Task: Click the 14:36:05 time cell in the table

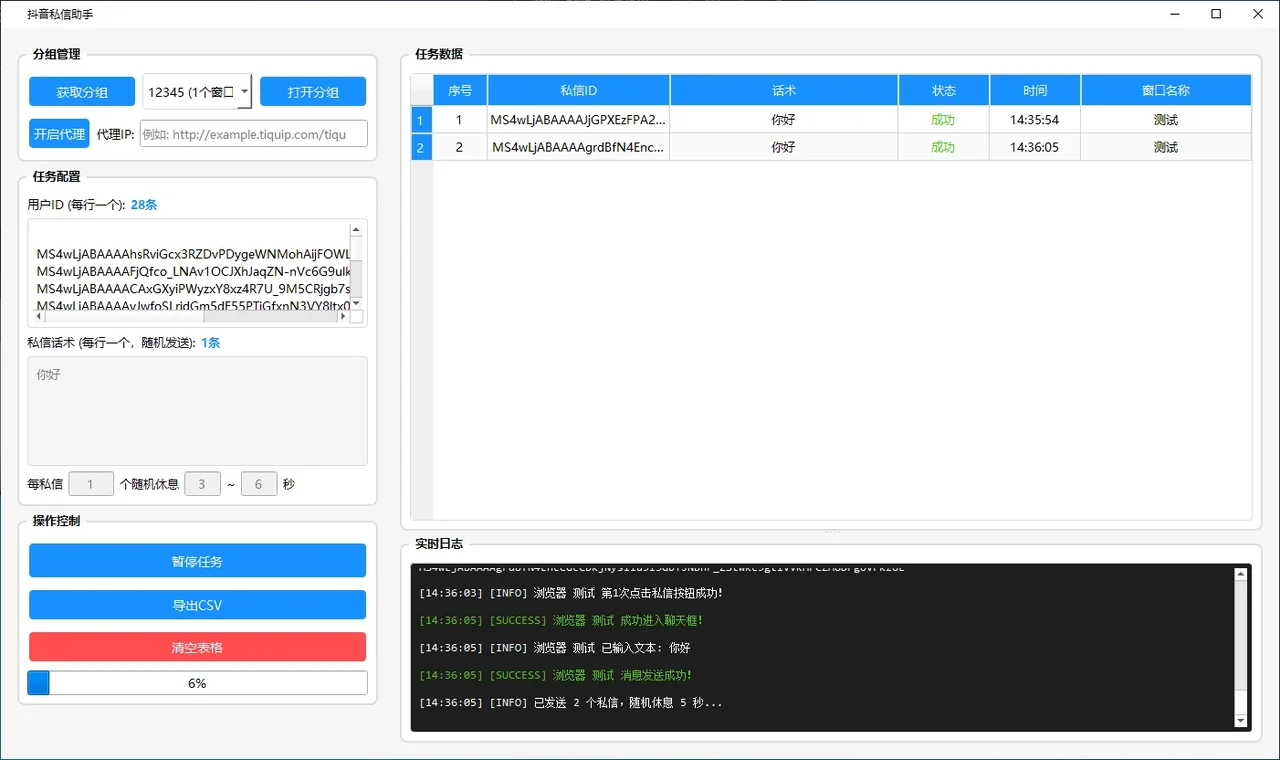Action: coord(1035,147)
